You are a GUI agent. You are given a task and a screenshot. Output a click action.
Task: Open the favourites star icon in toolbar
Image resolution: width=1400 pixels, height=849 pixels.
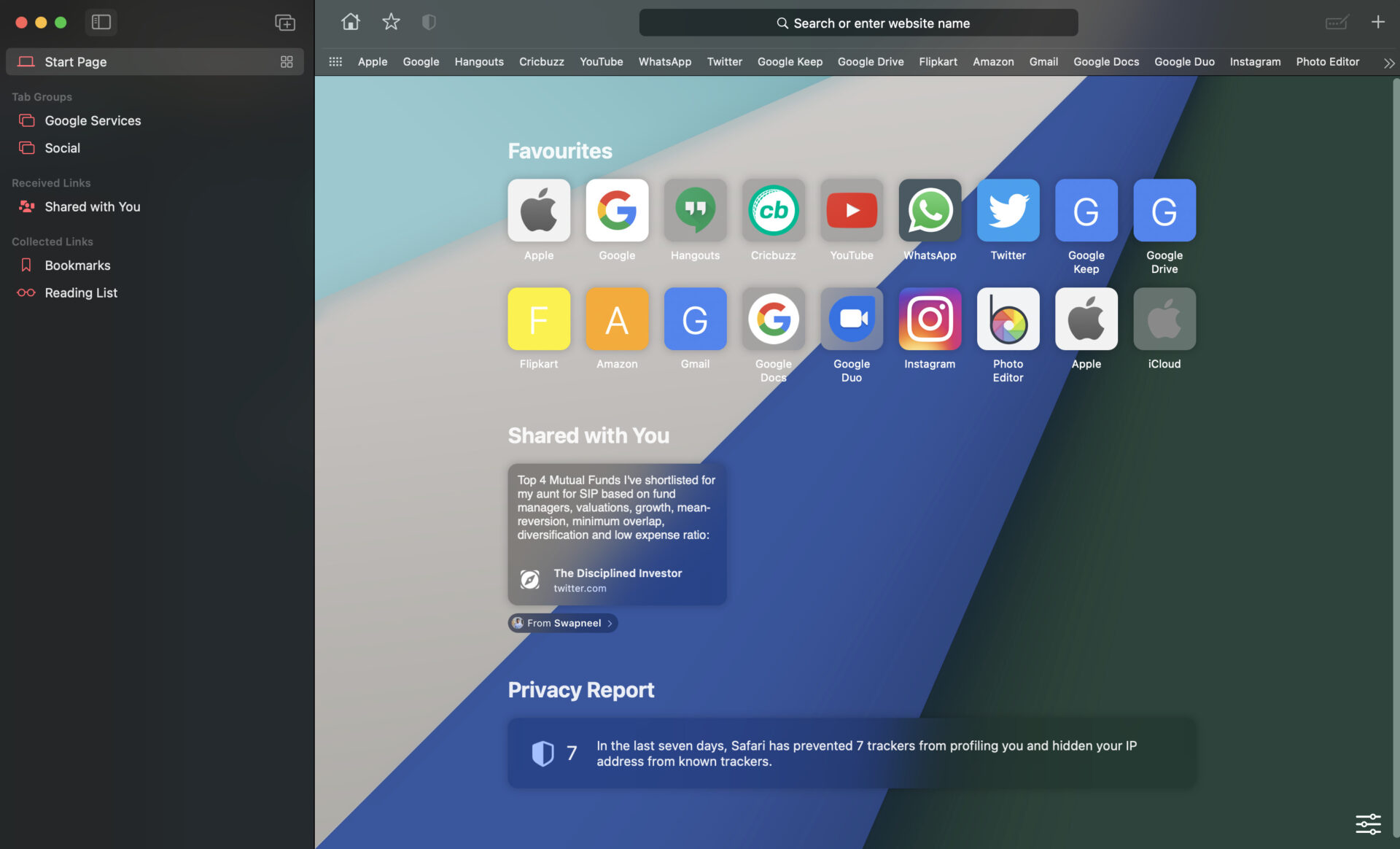click(391, 22)
